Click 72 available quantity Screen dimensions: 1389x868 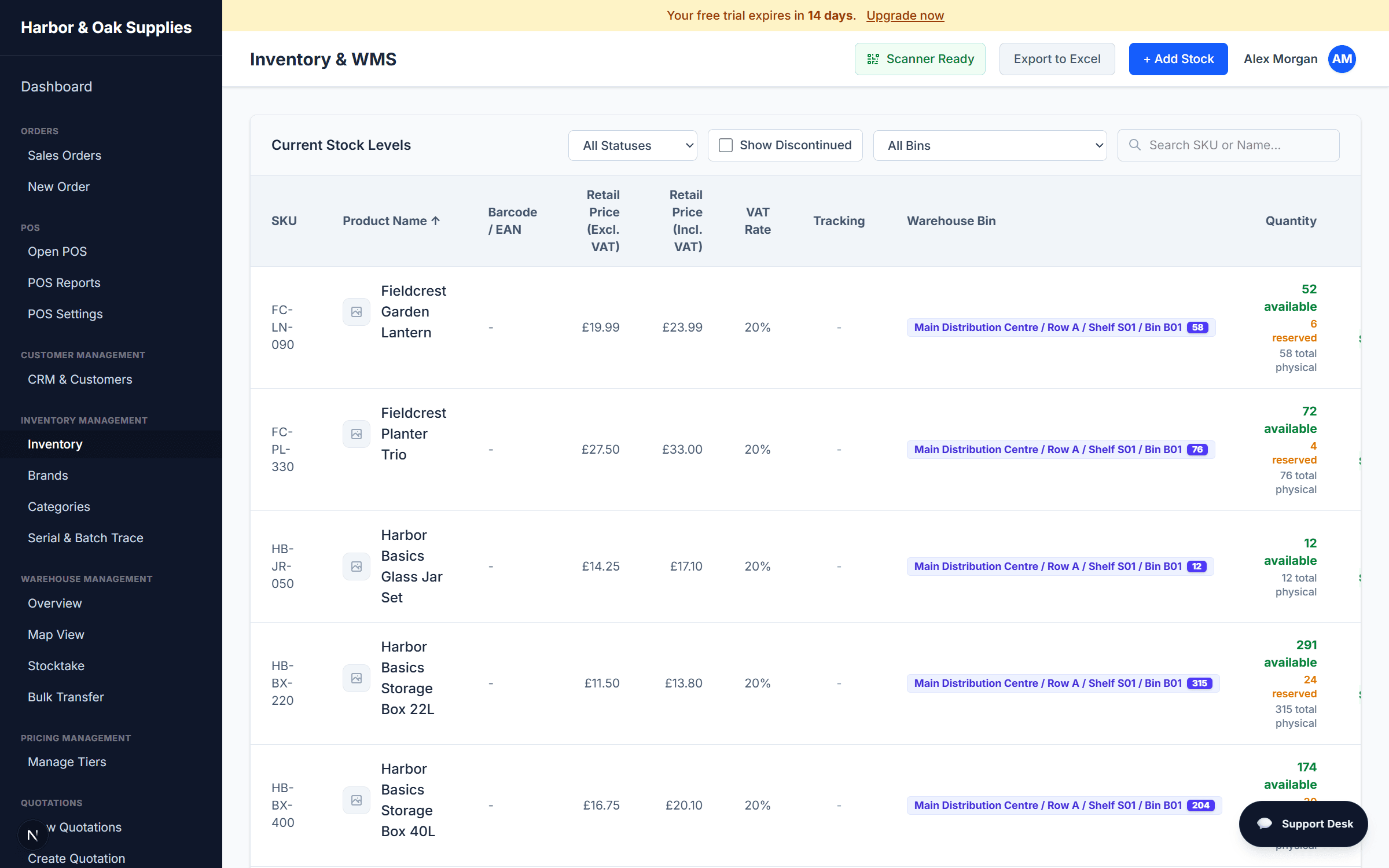point(1290,420)
